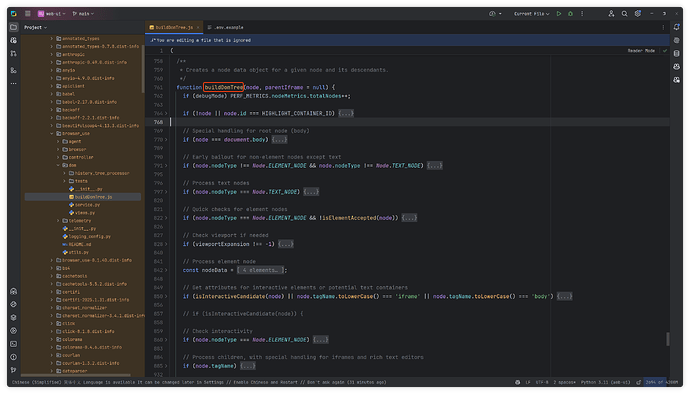The height and width of the screenshot is (394, 690).
Task: Toggle the Project tool window folder icon
Action: [14, 27]
